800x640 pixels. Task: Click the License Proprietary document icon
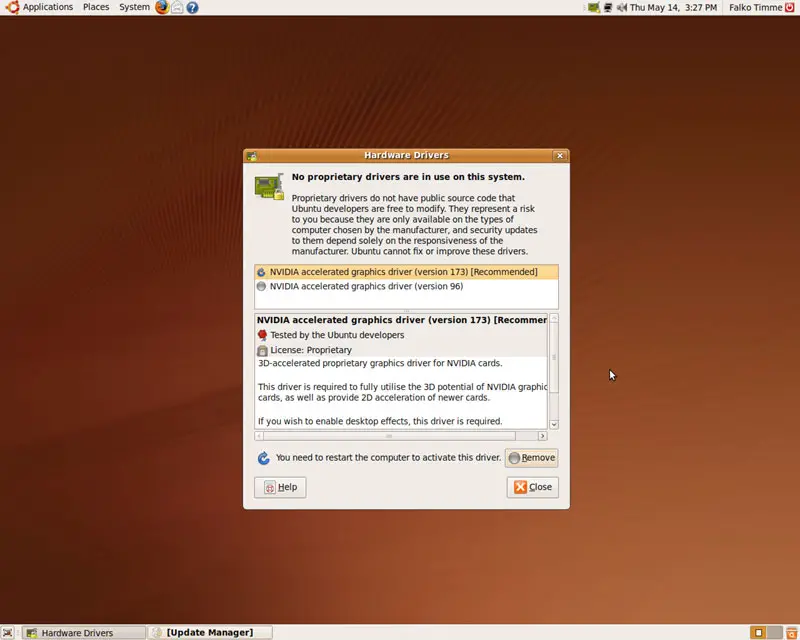(x=262, y=351)
